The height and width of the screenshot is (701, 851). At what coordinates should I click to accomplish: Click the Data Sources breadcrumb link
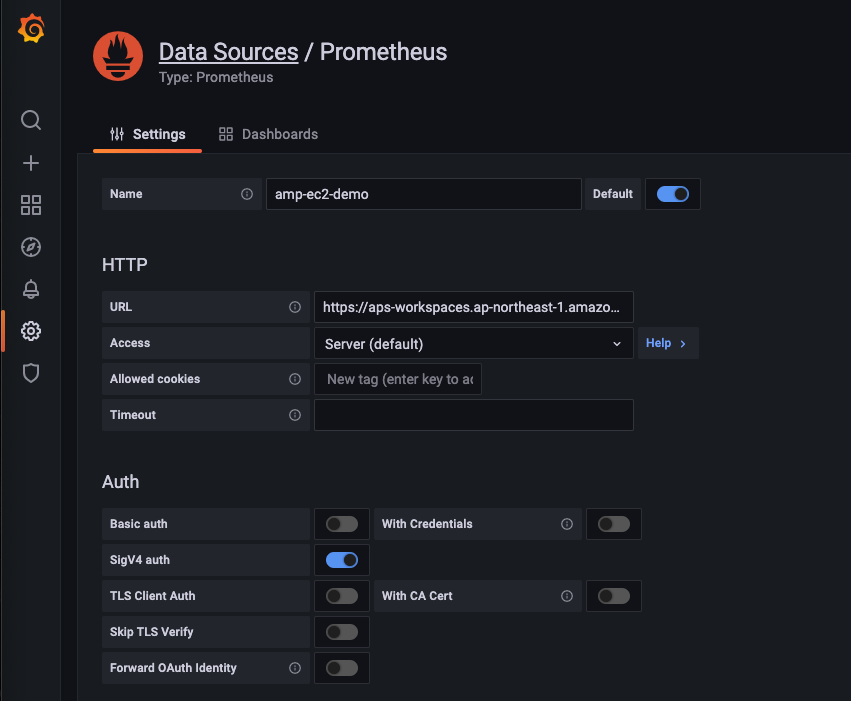(228, 52)
